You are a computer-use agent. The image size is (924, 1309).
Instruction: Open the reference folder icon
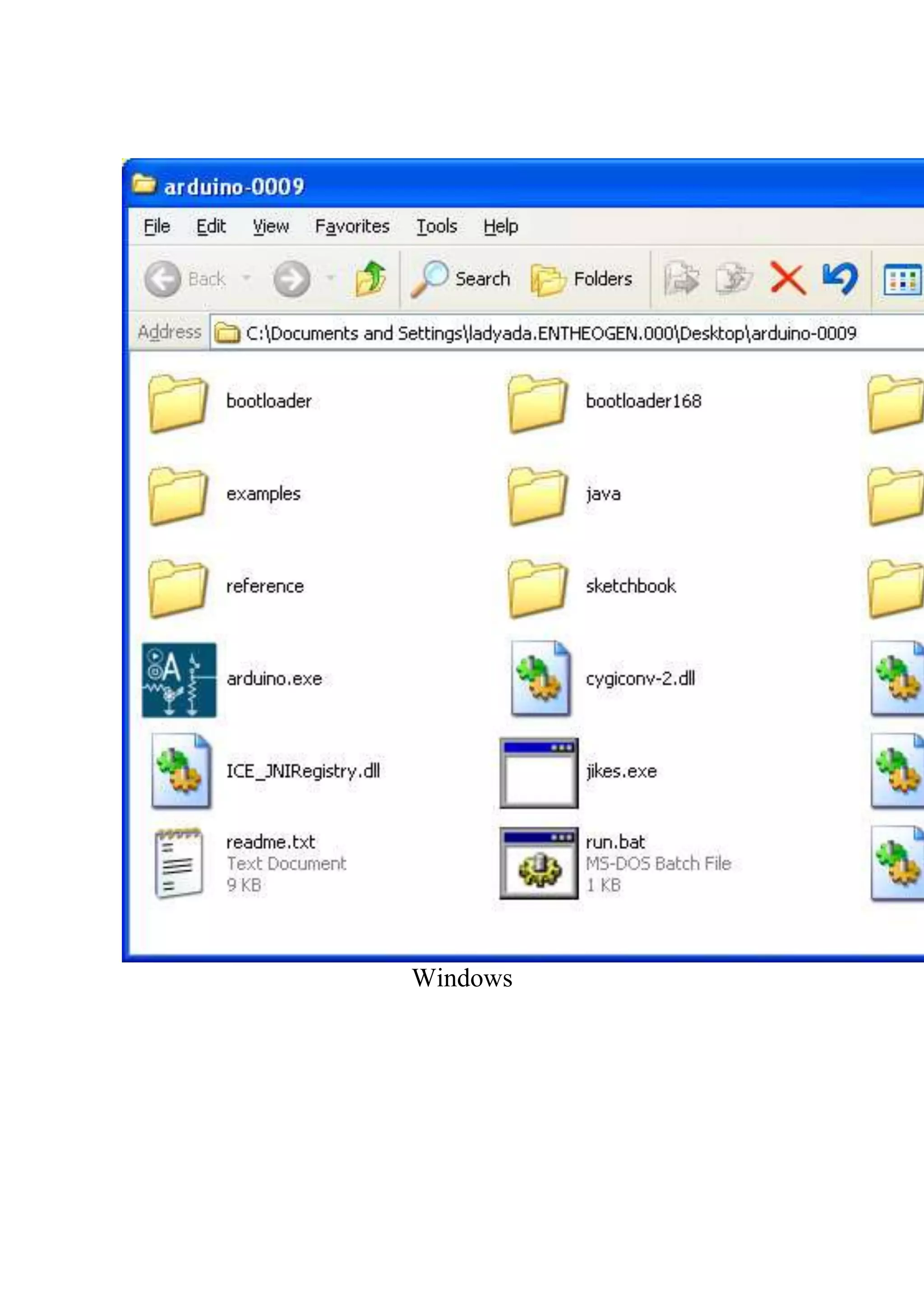coord(178,588)
